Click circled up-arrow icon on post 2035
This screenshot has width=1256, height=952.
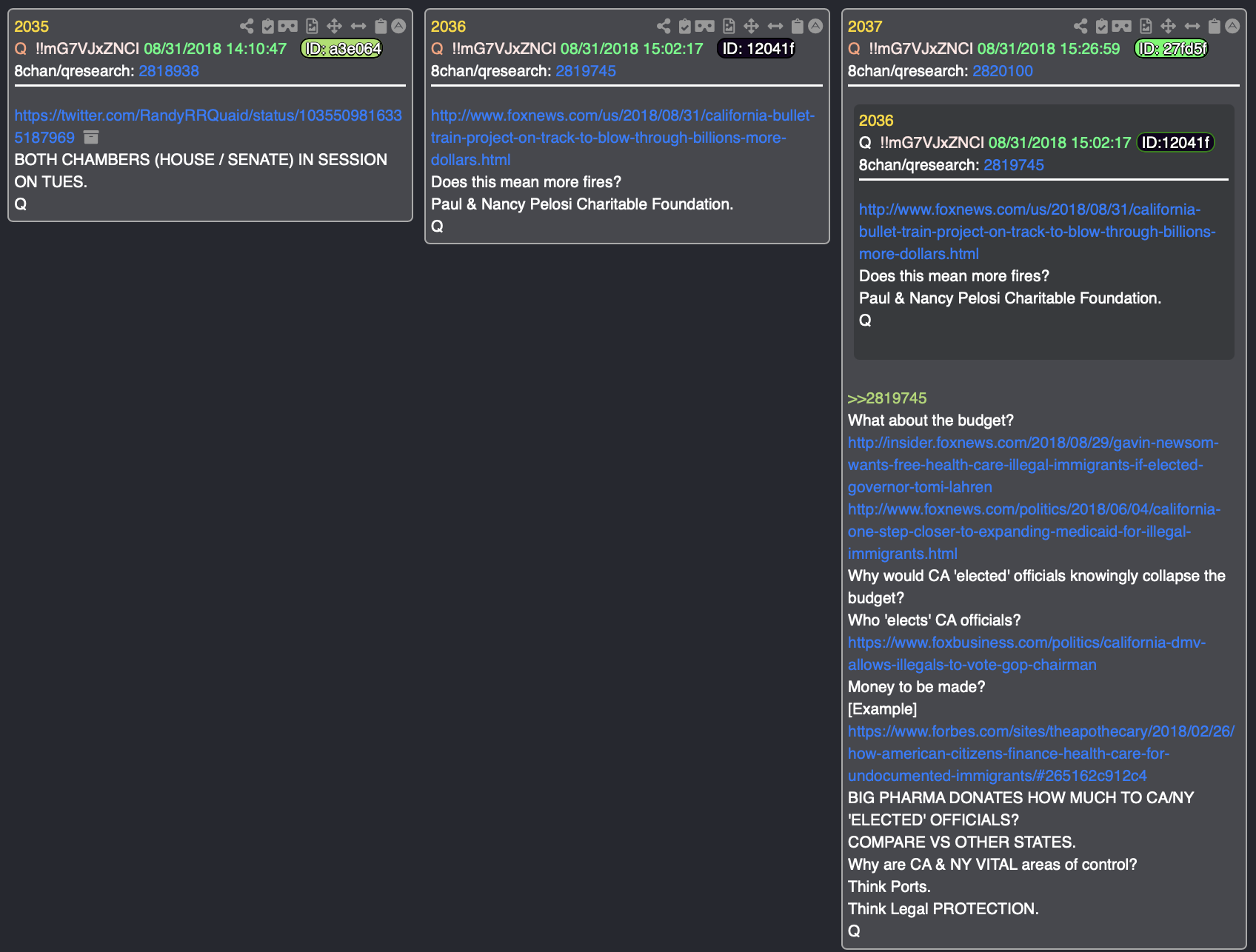coord(398,27)
